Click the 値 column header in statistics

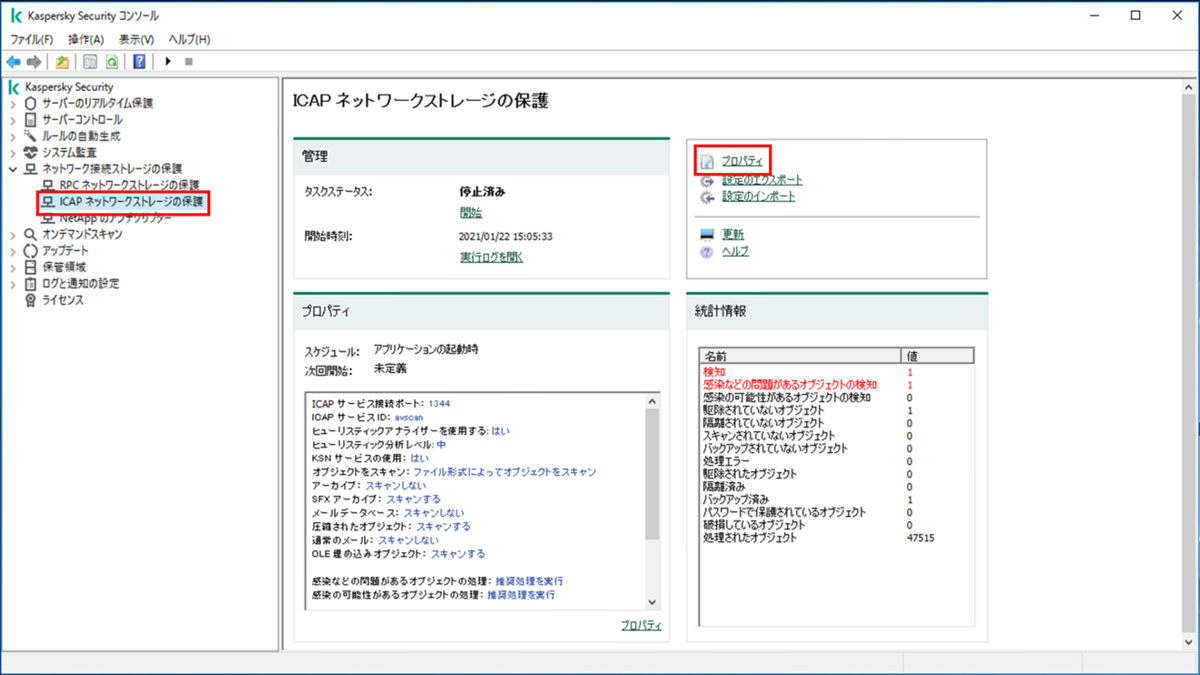click(x=937, y=356)
